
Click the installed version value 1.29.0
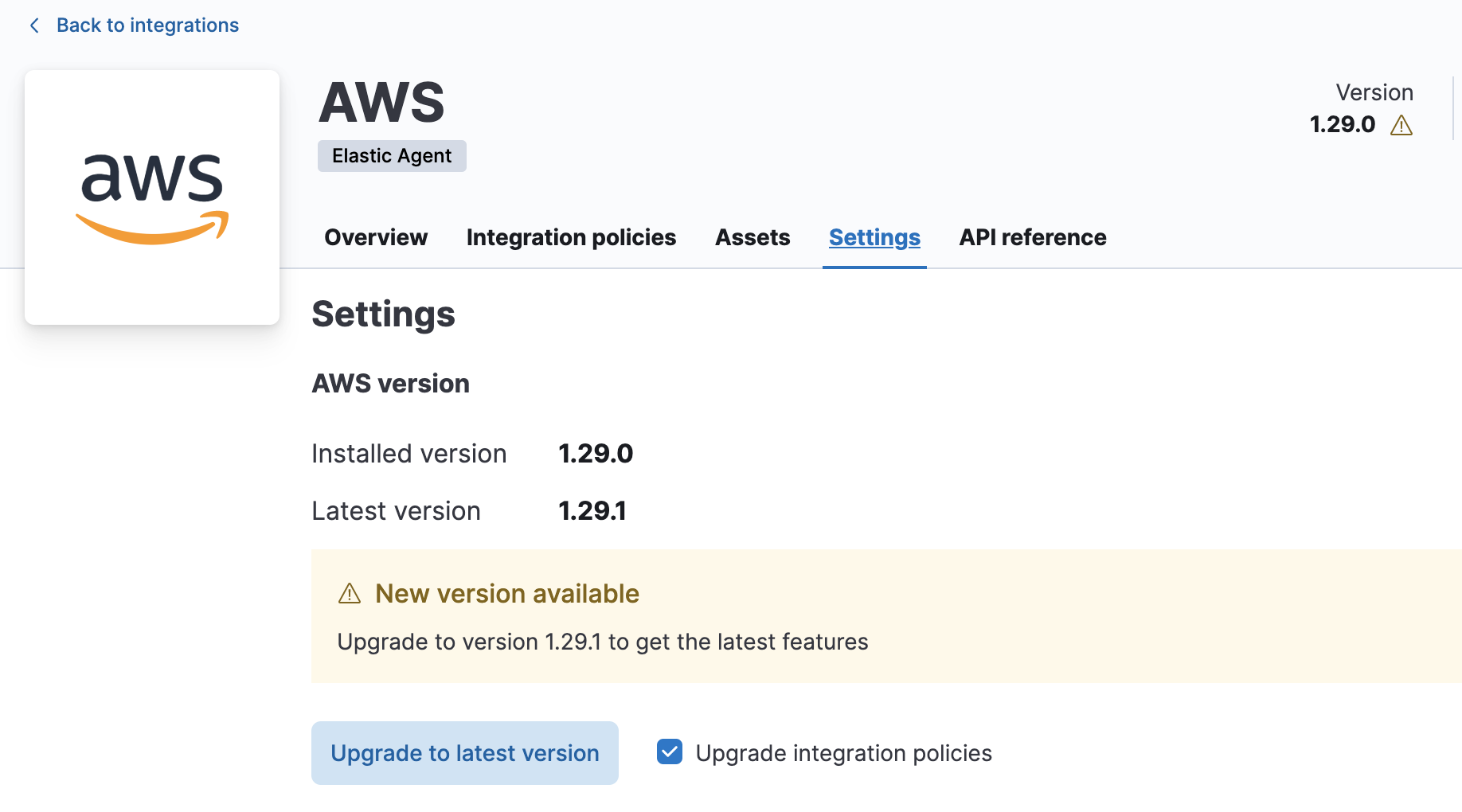pos(595,453)
